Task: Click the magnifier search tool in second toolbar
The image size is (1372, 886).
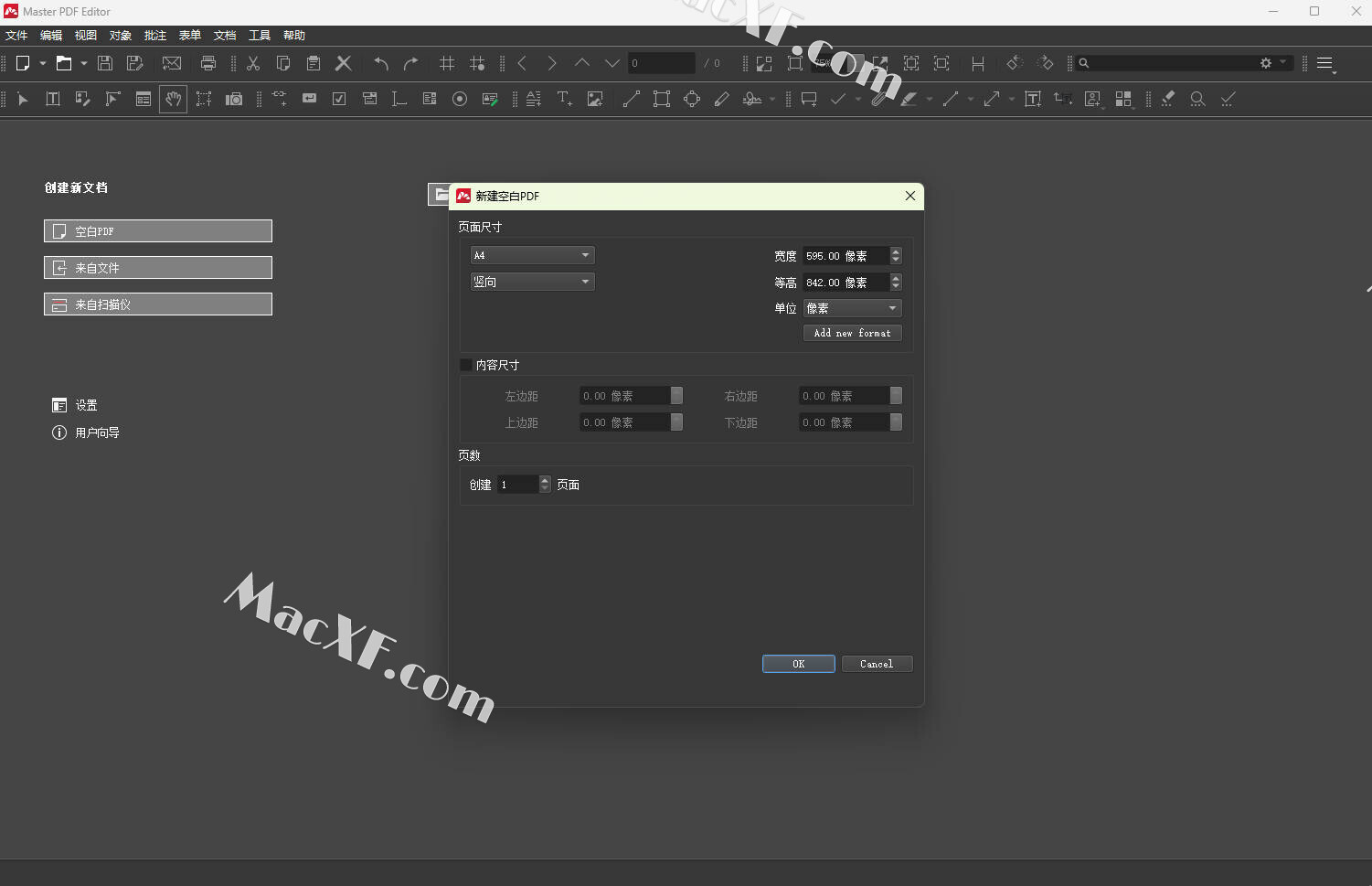Action: [x=1197, y=99]
